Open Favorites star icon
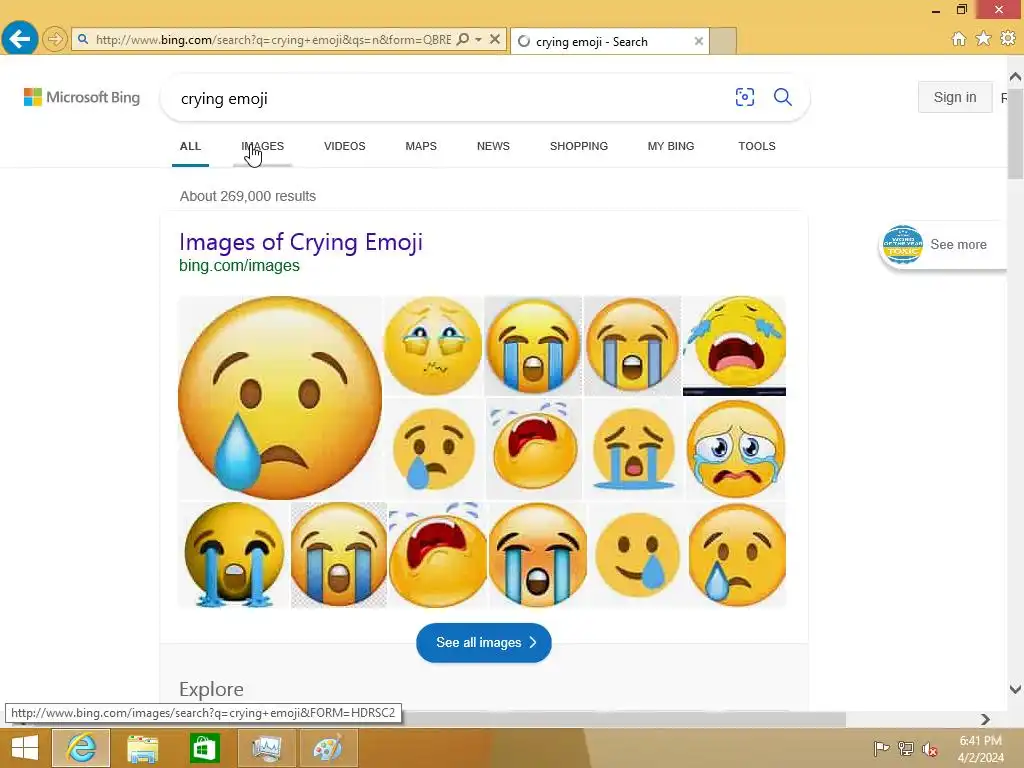This screenshot has height=768, width=1024. point(983,39)
